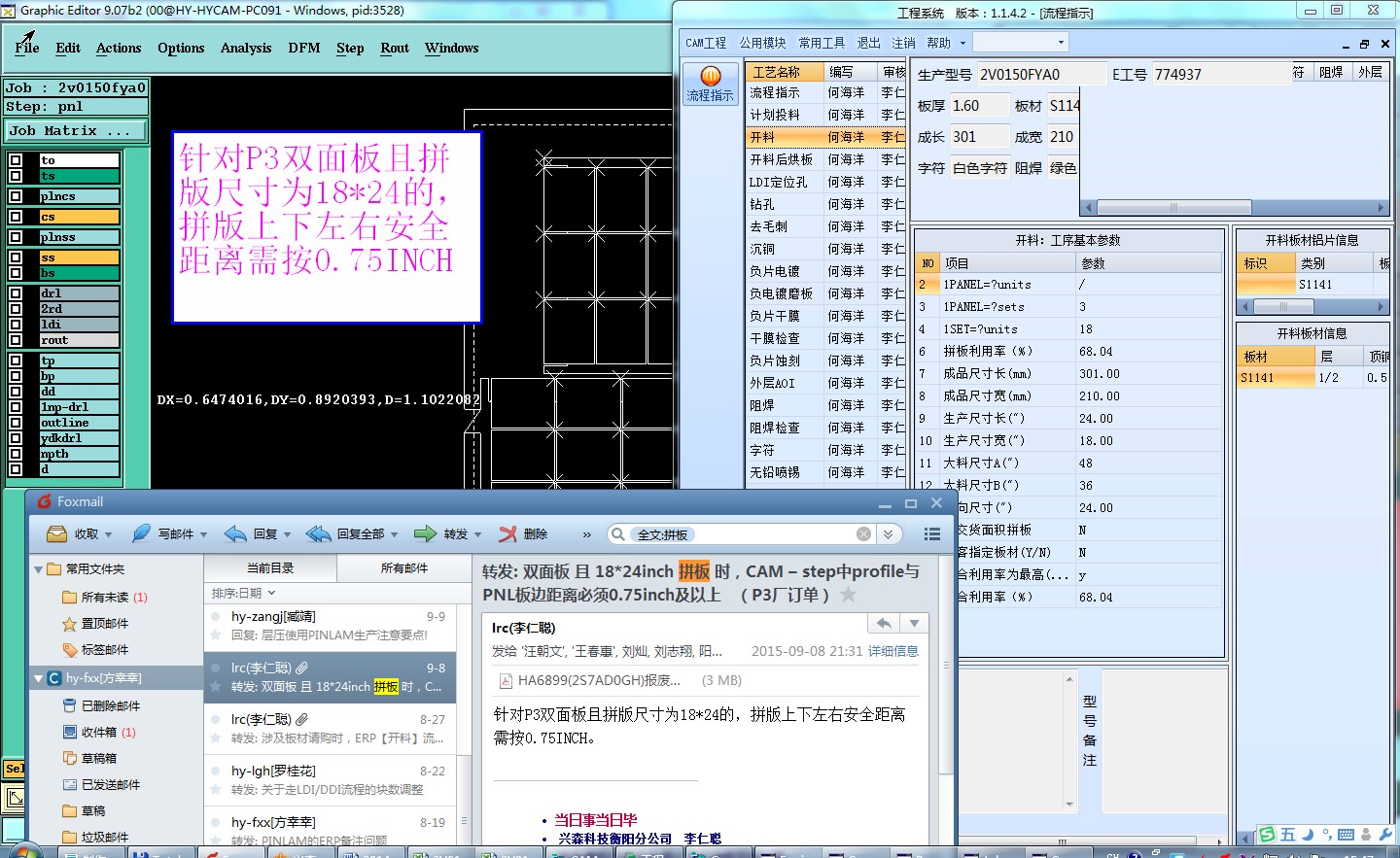
Task: Open the empty combo box in 工程系统 toolbar
Action: (x=1020, y=43)
